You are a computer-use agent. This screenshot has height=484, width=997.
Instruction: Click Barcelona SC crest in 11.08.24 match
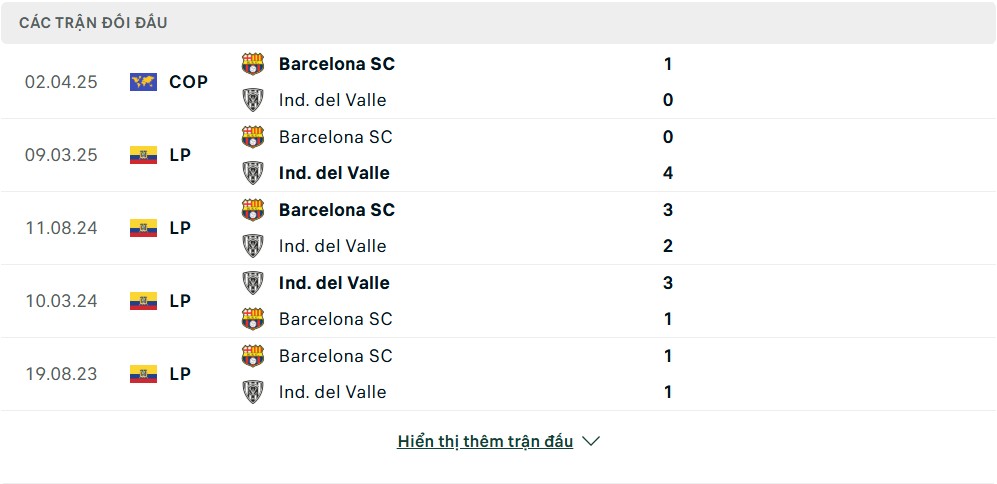point(252,210)
